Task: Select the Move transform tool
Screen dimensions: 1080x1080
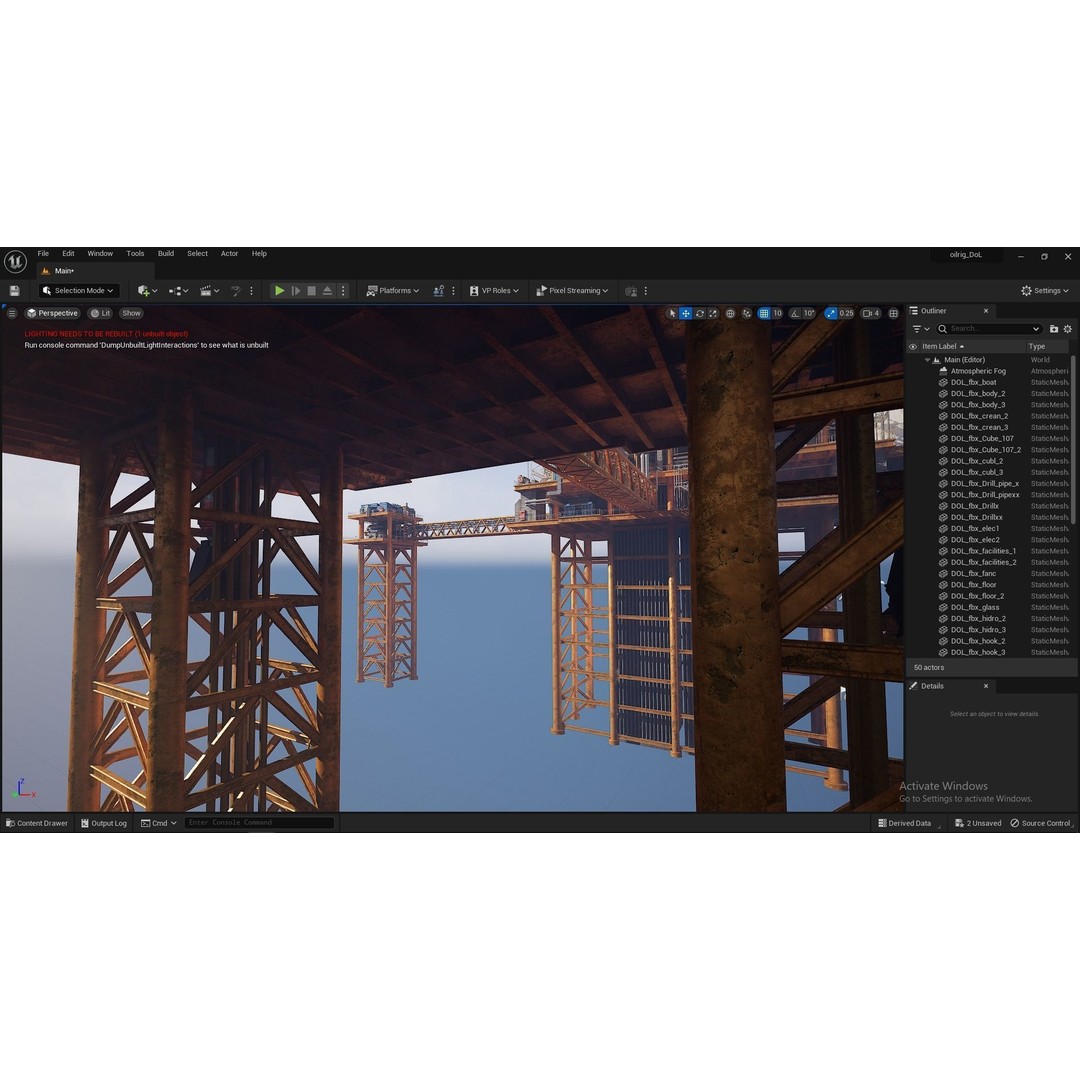Action: (x=685, y=313)
